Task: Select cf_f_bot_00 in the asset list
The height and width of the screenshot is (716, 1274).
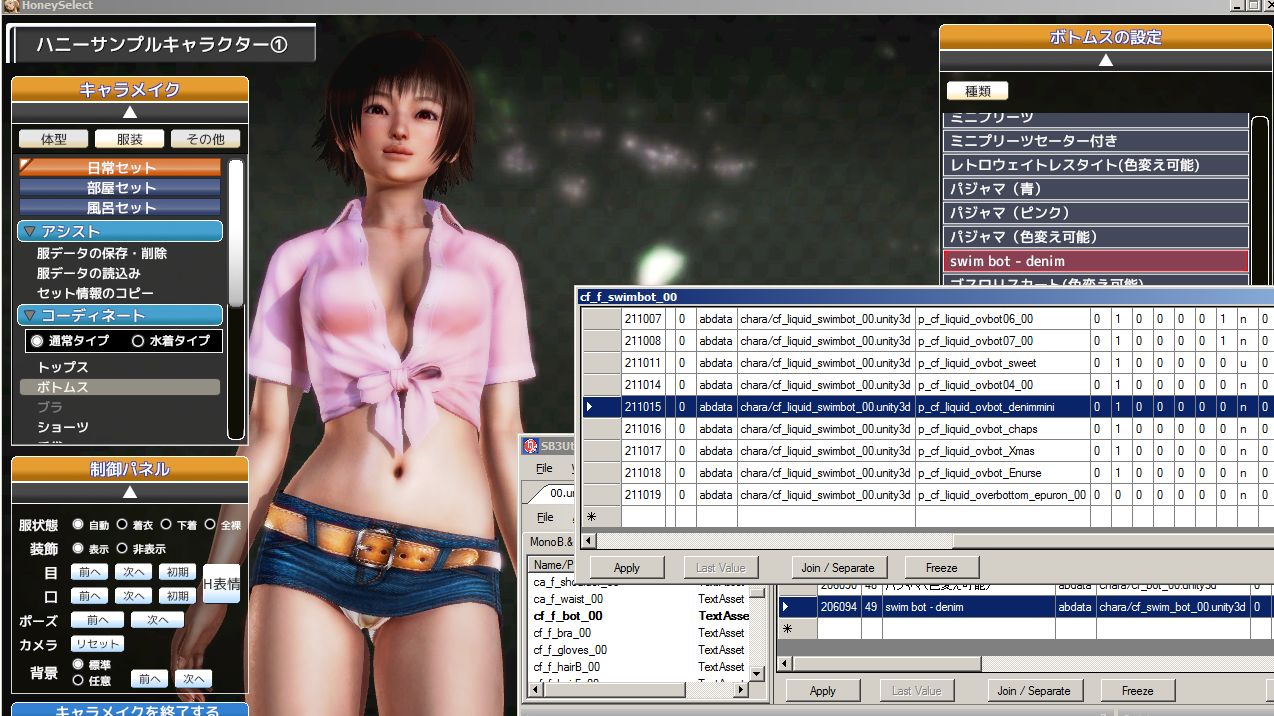Action: click(x=568, y=616)
